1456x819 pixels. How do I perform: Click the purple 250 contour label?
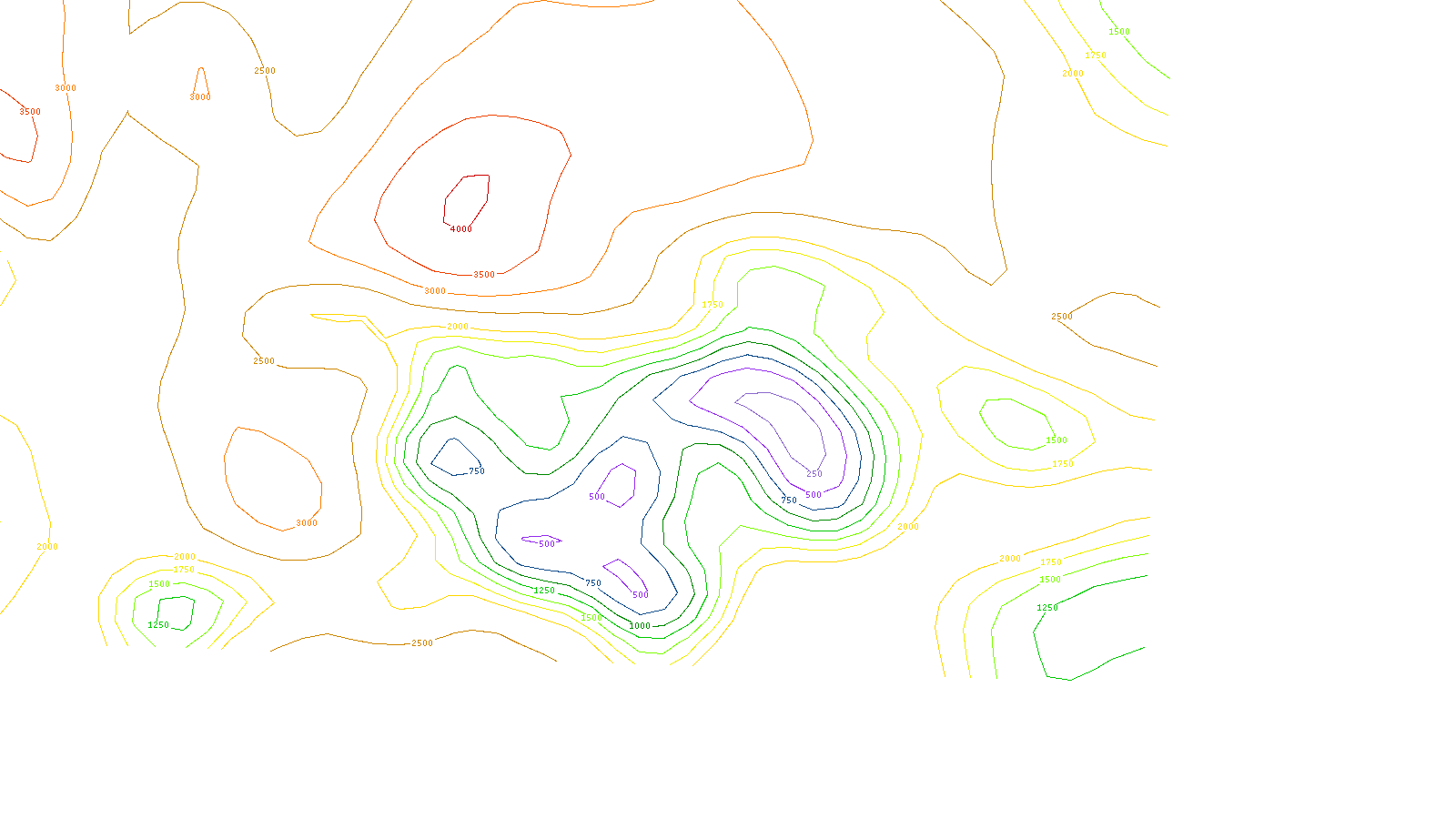pyautogui.click(x=814, y=474)
